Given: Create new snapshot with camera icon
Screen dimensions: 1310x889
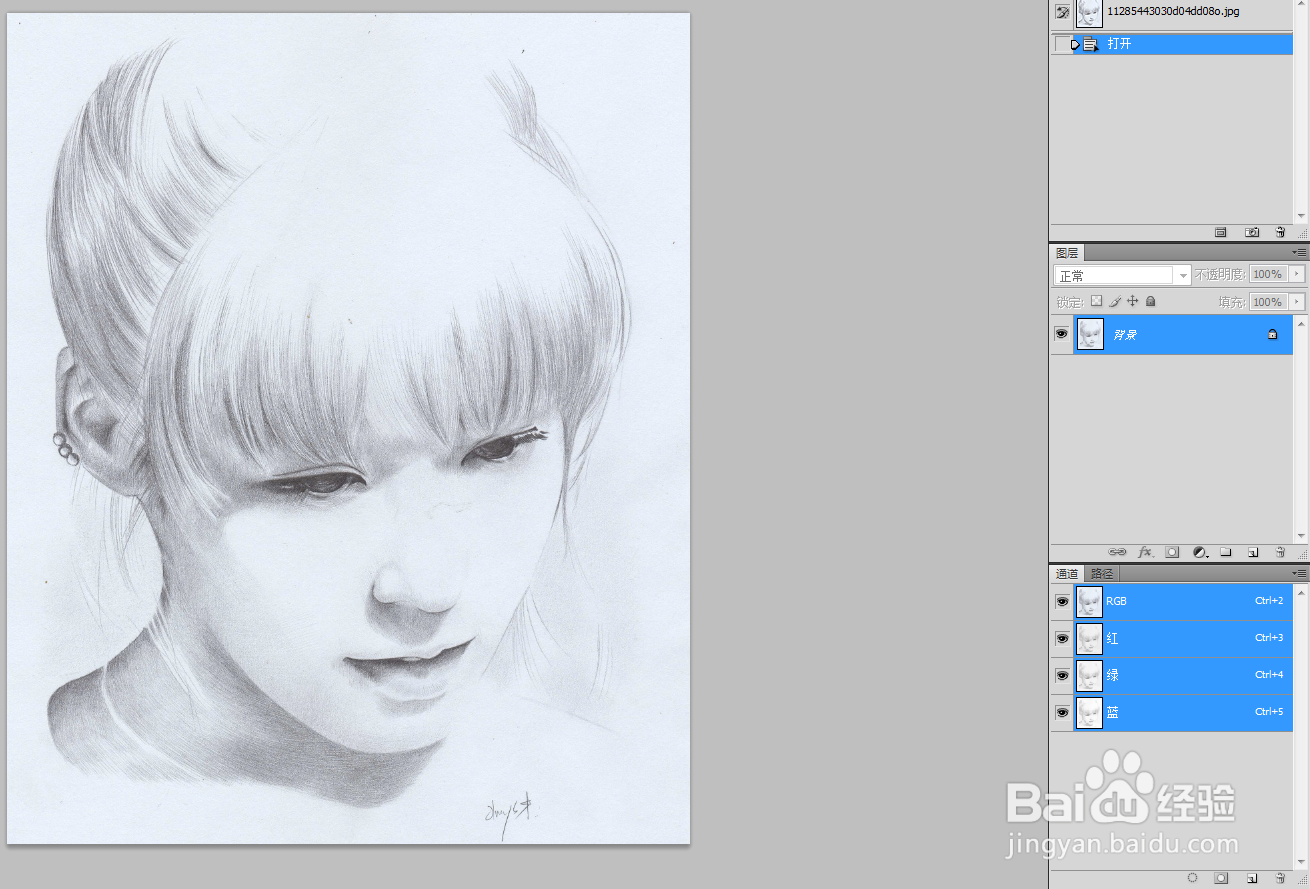Looking at the screenshot, I should (1252, 232).
